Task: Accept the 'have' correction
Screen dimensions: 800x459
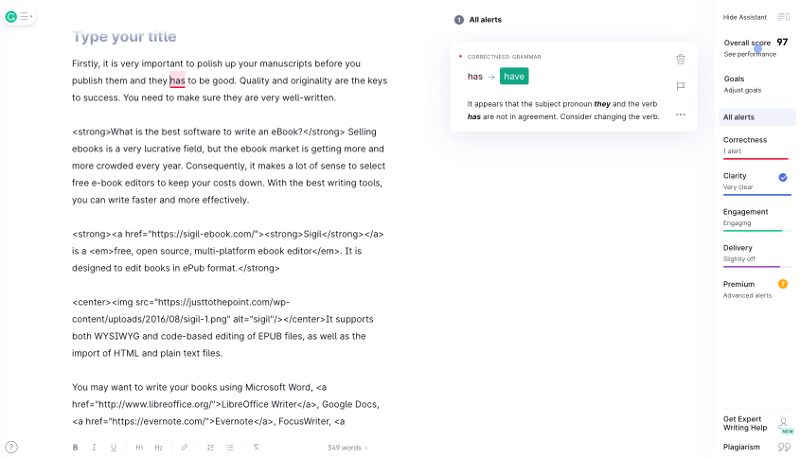Action: pos(514,76)
